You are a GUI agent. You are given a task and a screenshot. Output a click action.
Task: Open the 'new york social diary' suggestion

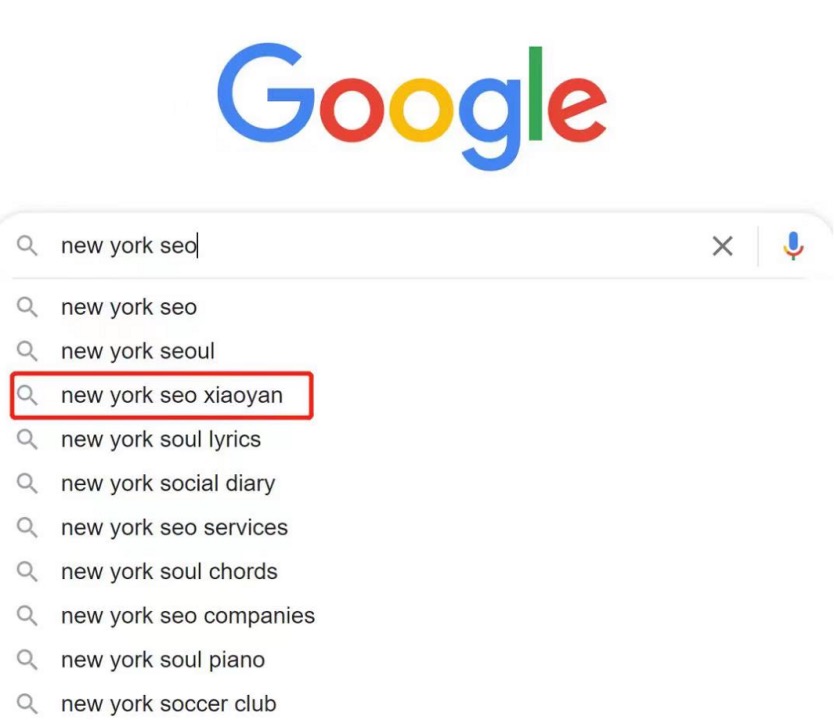168,484
